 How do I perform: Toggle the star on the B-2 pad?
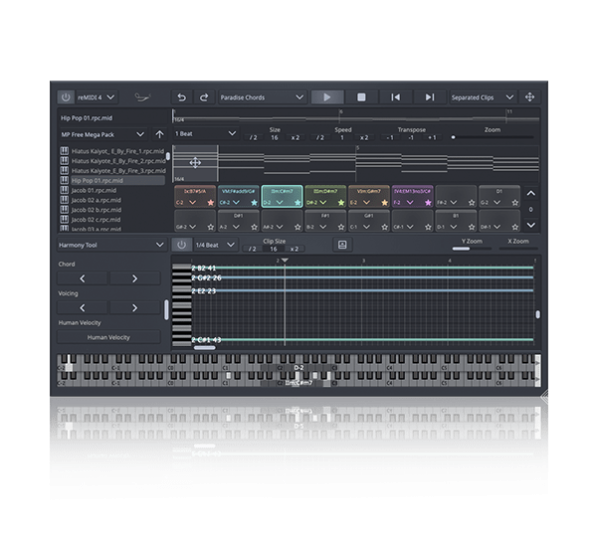pos(341,227)
